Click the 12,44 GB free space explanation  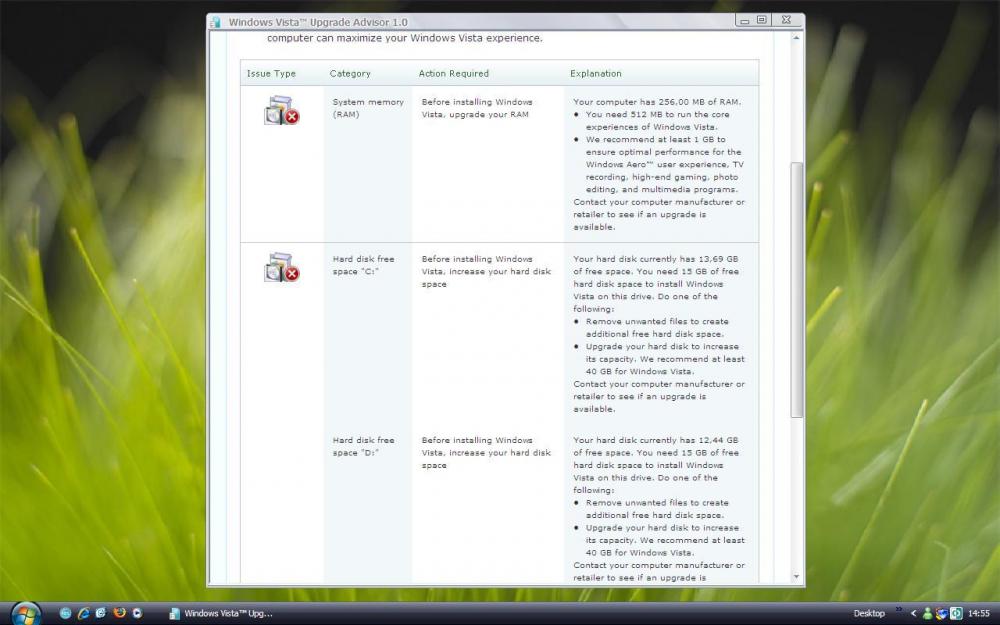click(656, 465)
